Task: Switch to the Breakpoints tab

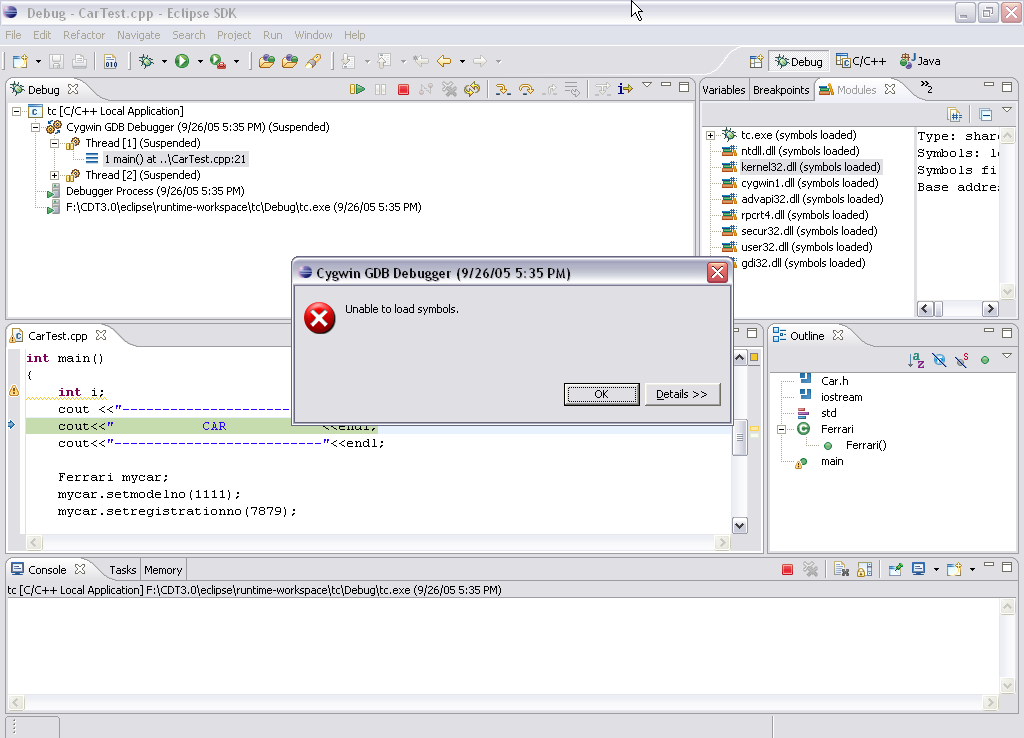Action: click(x=781, y=90)
